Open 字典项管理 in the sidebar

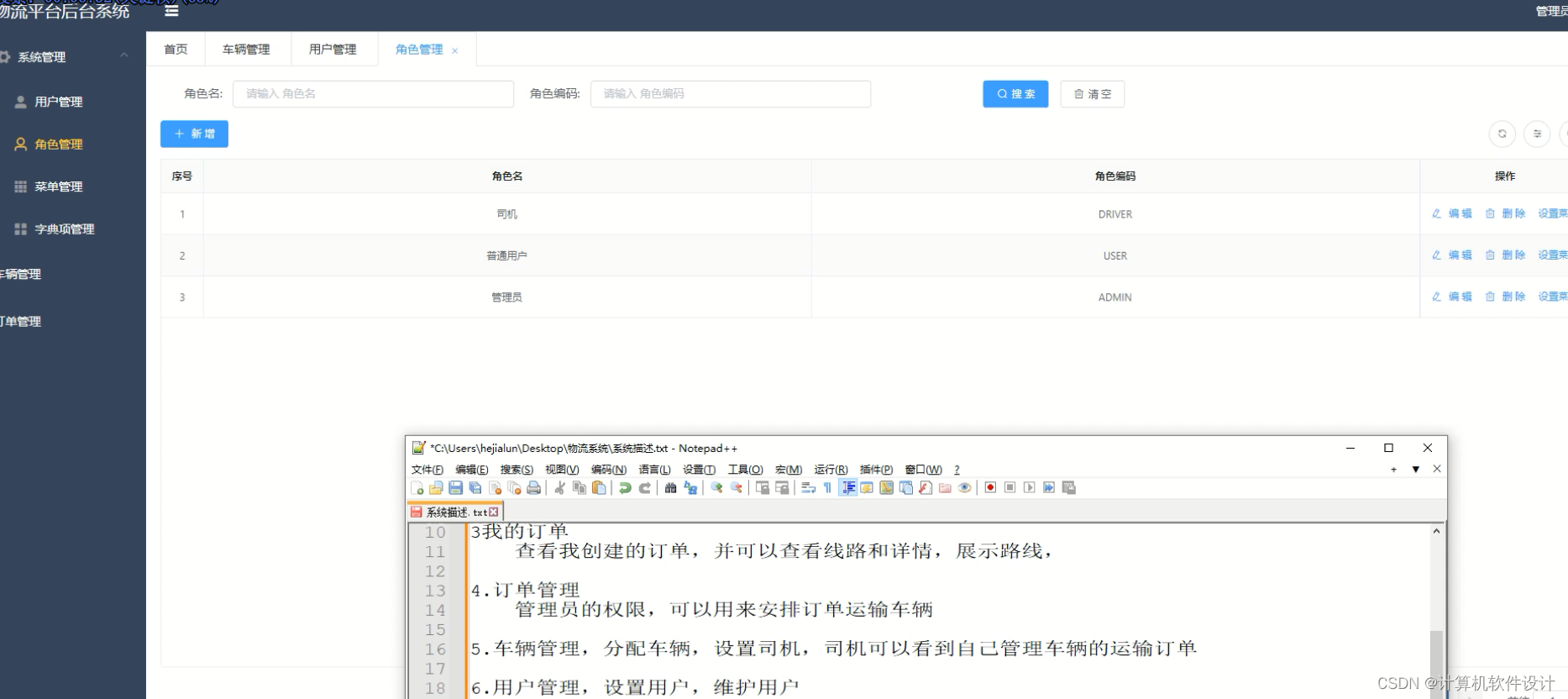tap(65, 229)
